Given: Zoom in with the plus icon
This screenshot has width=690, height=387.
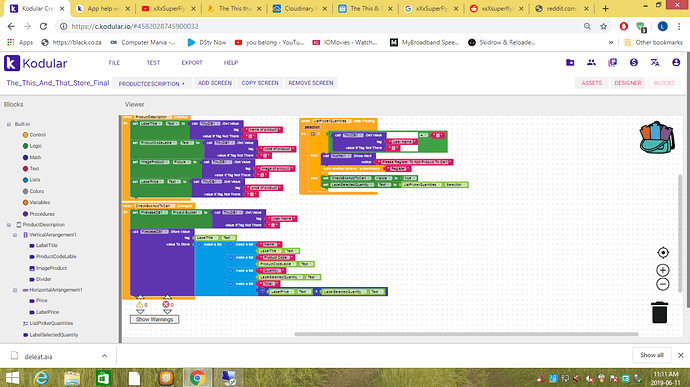Looking at the screenshot, I should click(x=663, y=270).
